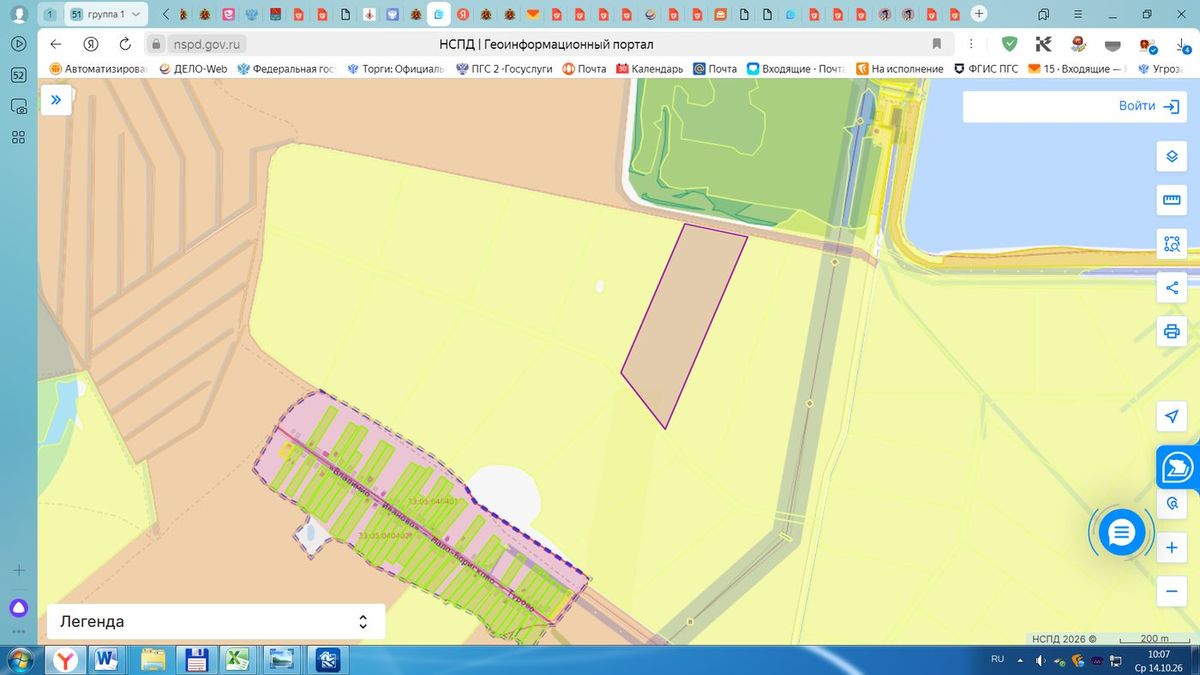Open Alice assistant in browser sidebar
Screen dimensions: 1200x675
(x=18, y=607)
